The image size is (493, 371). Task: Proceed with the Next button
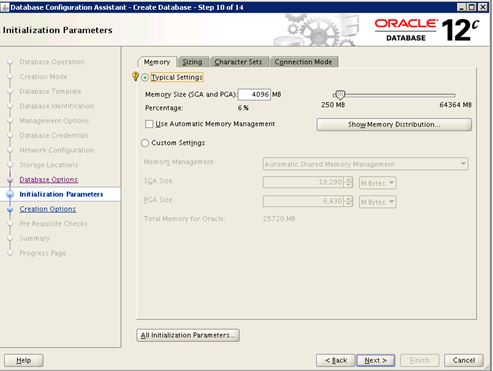click(x=376, y=360)
